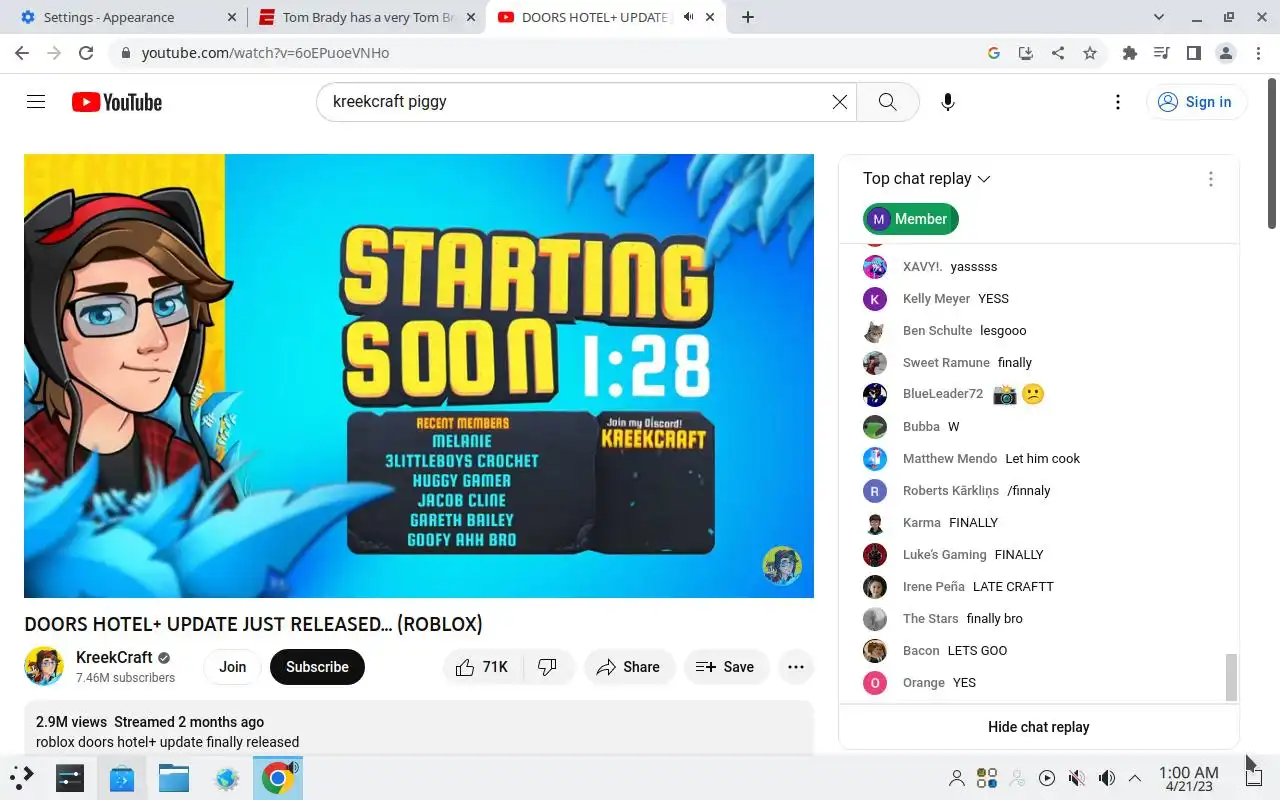The height and width of the screenshot is (800, 1280).
Task: Go back one page in the browser
Action: pos(22,53)
